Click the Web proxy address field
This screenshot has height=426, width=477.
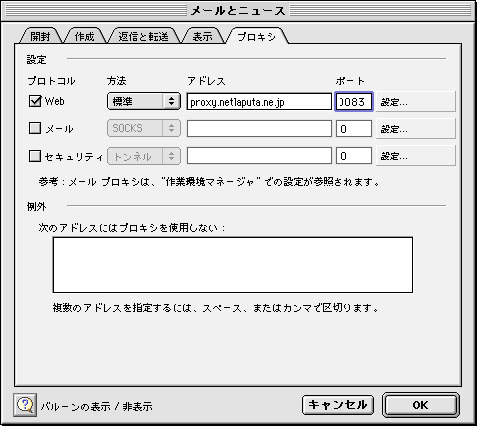[x=259, y=102]
